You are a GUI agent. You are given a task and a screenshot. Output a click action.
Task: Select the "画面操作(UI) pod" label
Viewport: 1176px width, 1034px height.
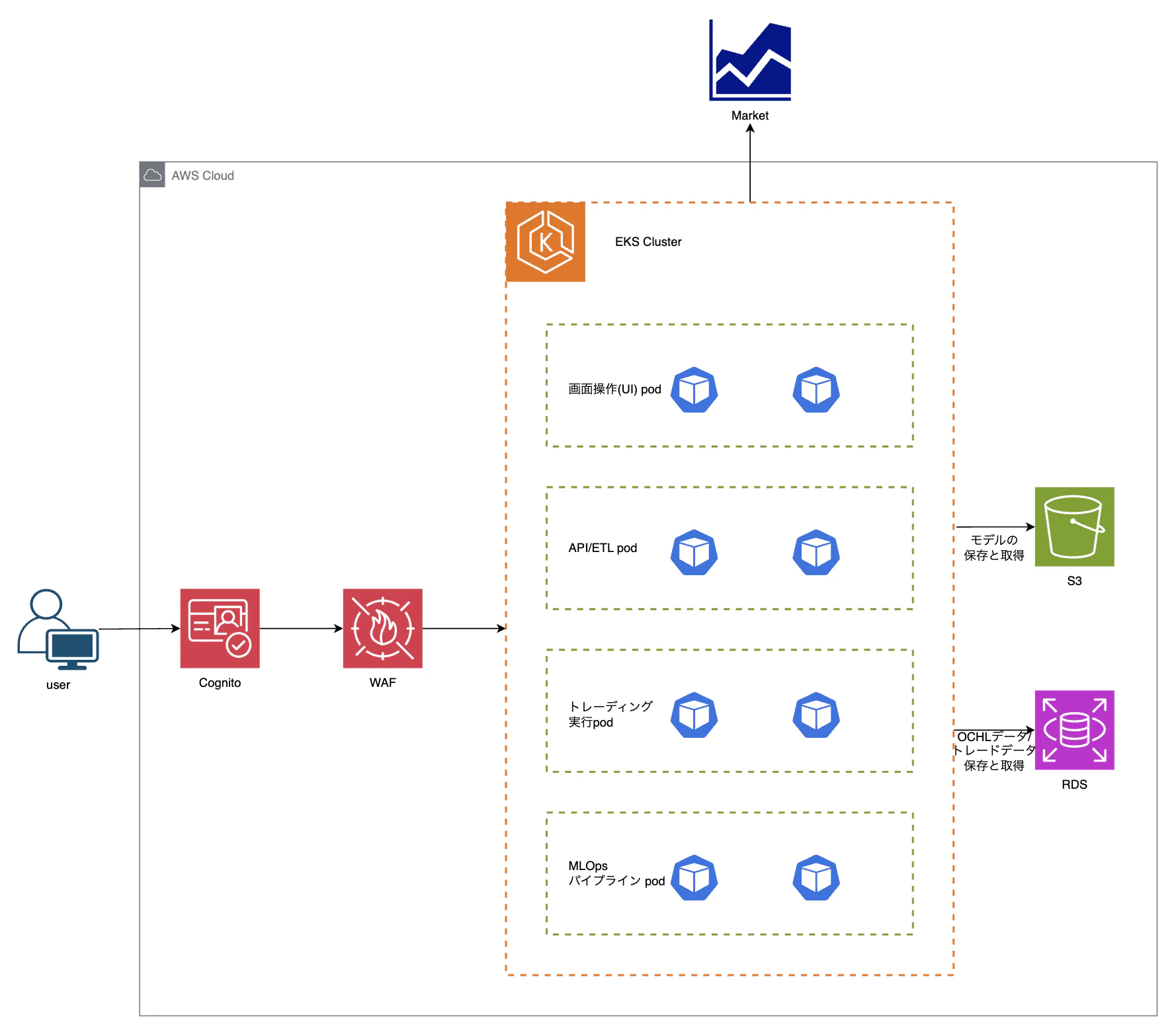(x=614, y=389)
